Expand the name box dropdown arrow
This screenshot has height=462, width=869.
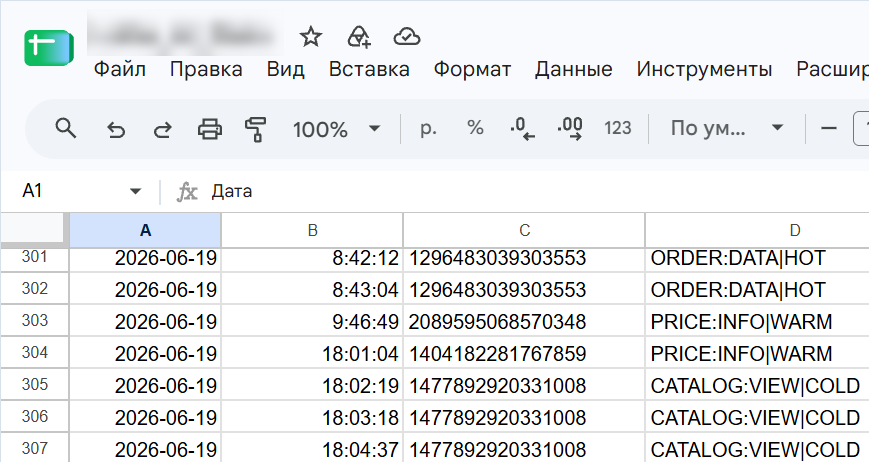135,192
